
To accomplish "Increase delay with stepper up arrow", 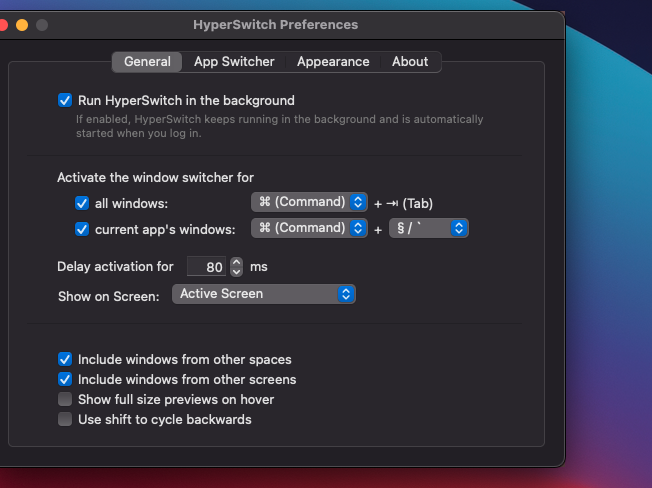I will coord(237,262).
